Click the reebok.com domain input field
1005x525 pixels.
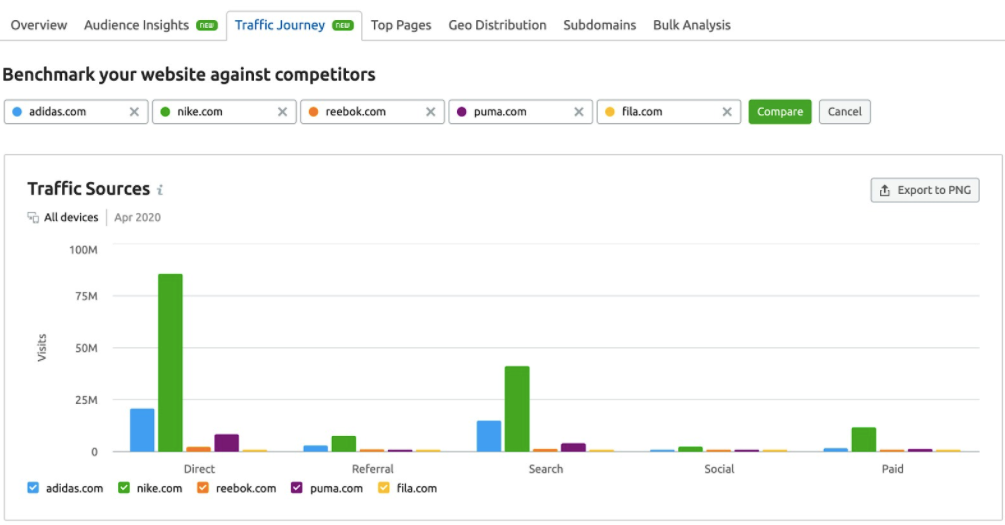[372, 112]
